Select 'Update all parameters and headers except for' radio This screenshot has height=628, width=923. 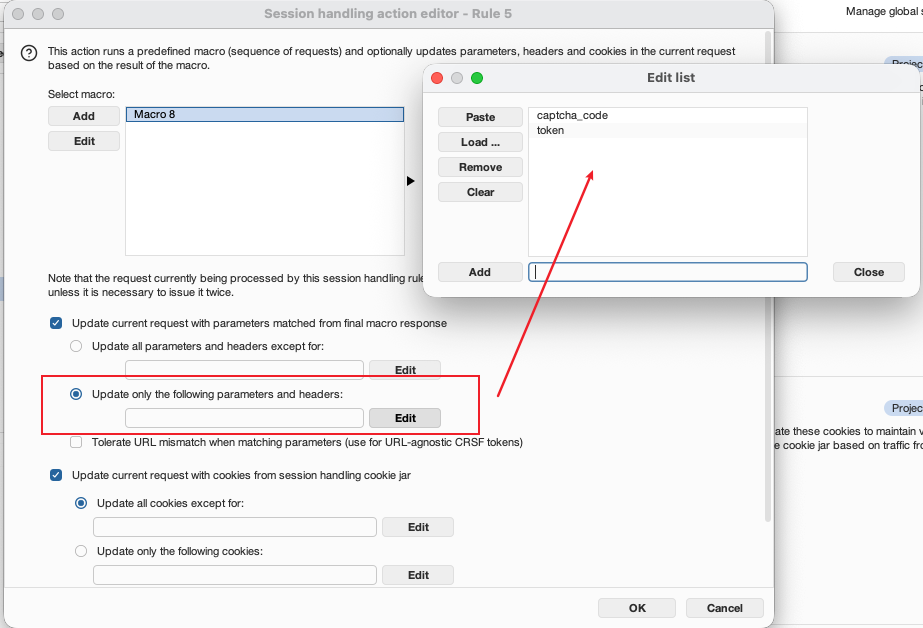pyautogui.click(x=76, y=346)
